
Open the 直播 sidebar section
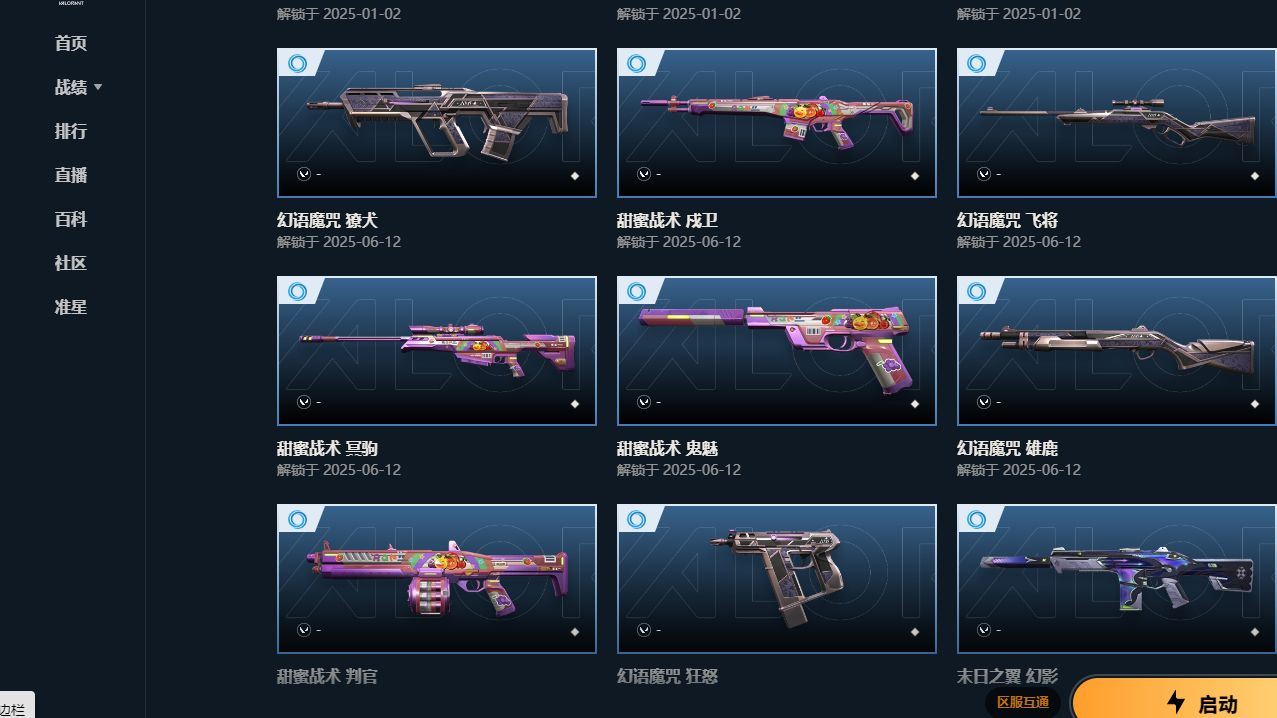71,175
